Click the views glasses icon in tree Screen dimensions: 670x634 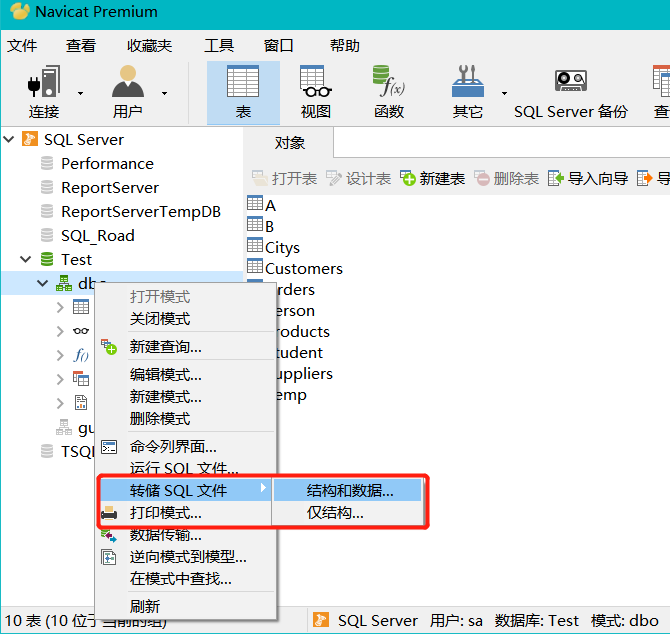pos(81,331)
